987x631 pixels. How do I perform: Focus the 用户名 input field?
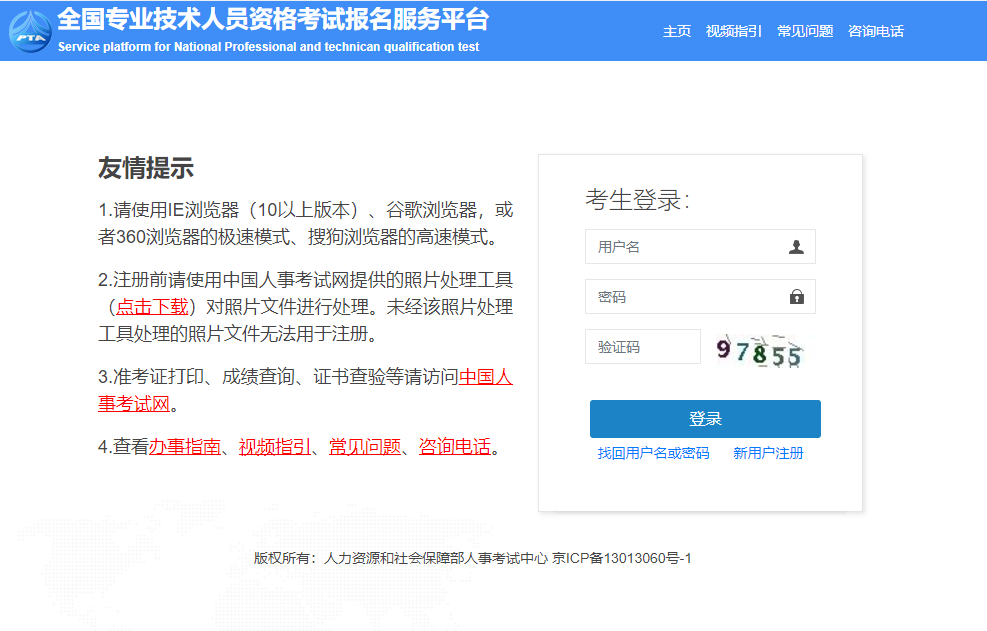tap(685, 247)
